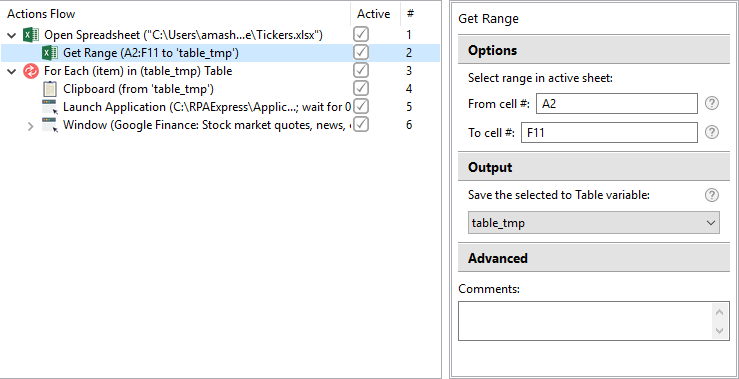Open help for Table variable output

point(712,195)
